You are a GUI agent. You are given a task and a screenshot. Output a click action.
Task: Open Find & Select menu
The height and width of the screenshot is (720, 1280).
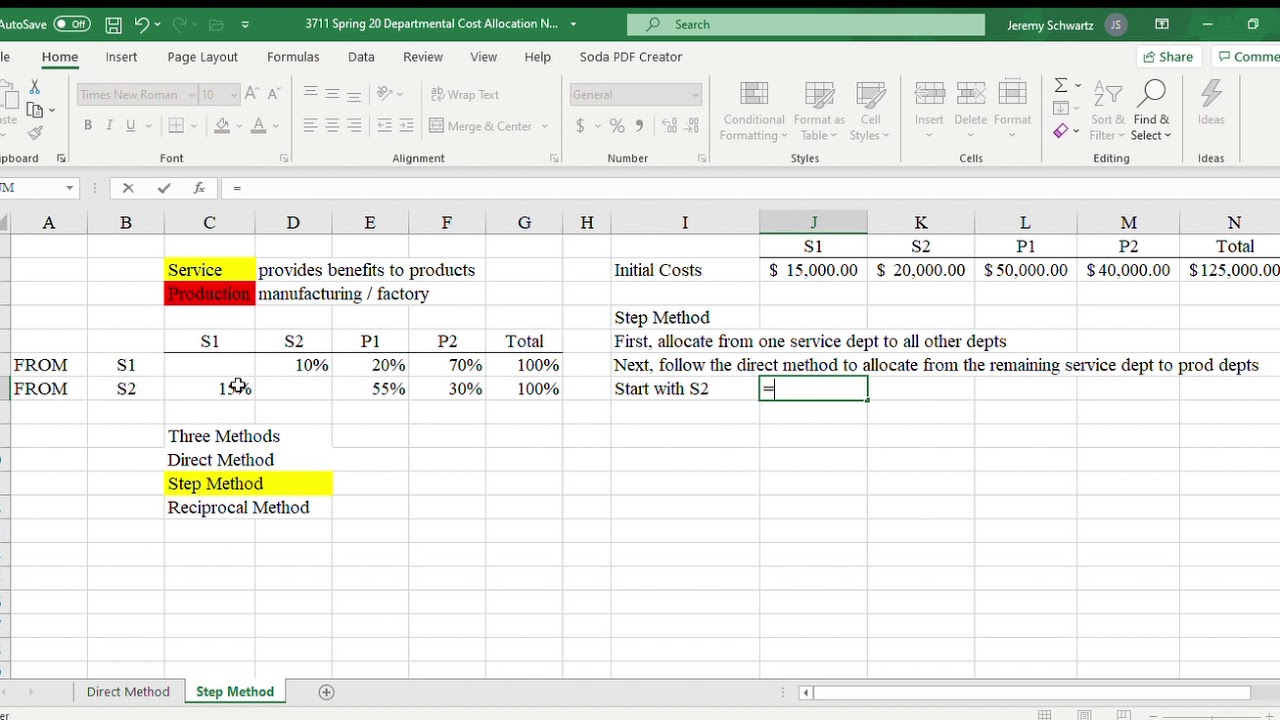[1151, 112]
